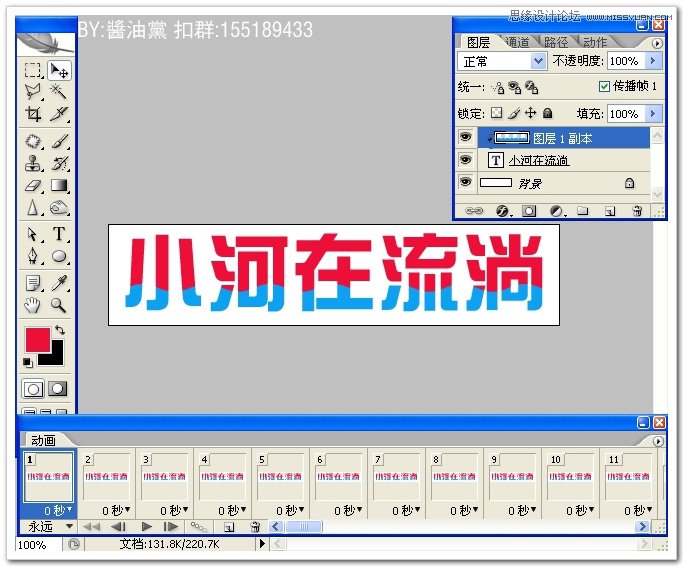Viewport: 683px width, 566px height.
Task: Select the 动画 tab
Action: click(x=43, y=441)
